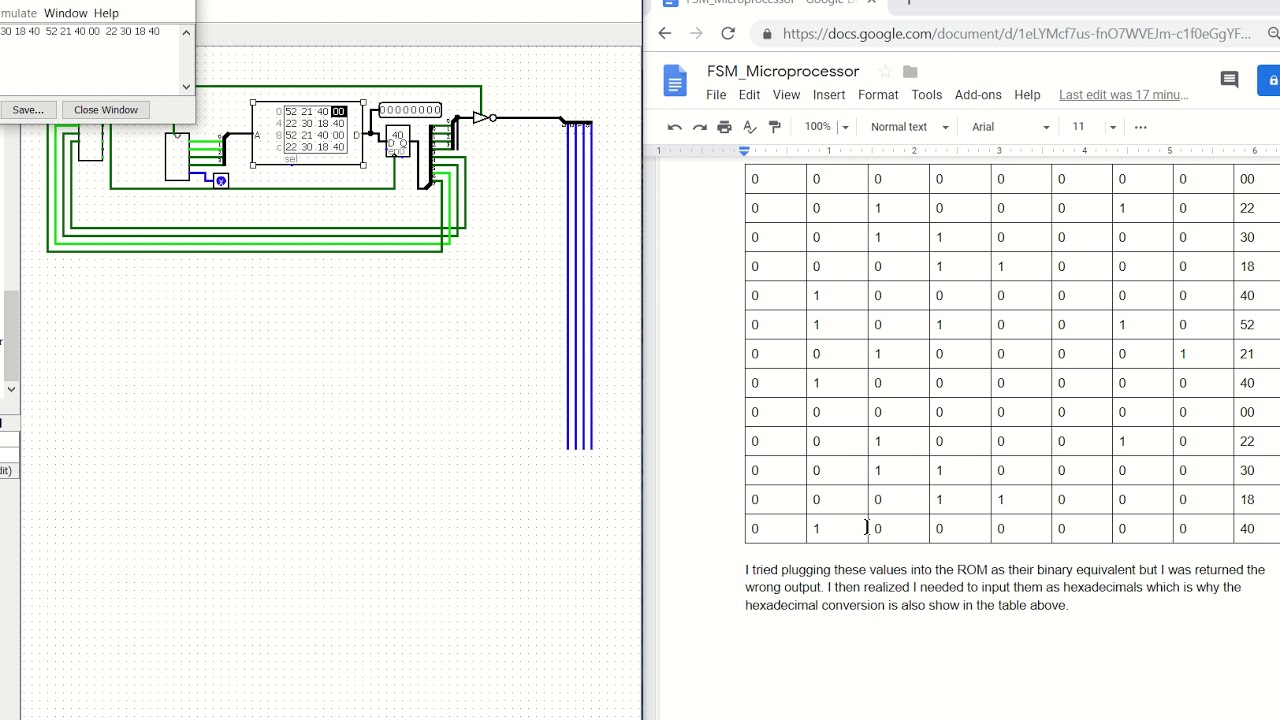Click the zoom magnifier in address bar
1280x720 pixels.
tap(1273, 34)
